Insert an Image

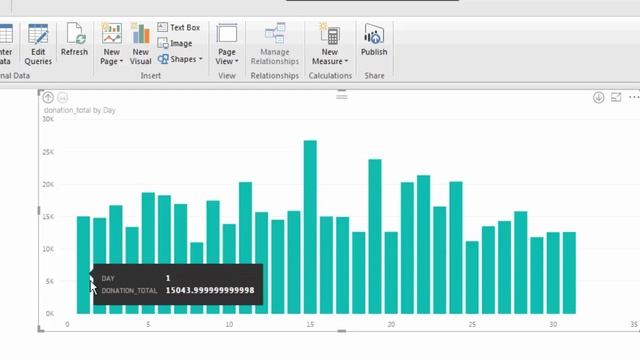pyautogui.click(x=175, y=43)
